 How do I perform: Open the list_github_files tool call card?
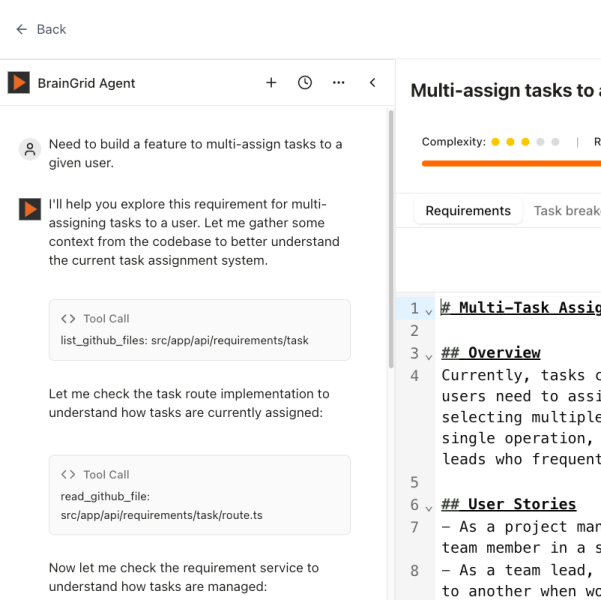(x=200, y=330)
